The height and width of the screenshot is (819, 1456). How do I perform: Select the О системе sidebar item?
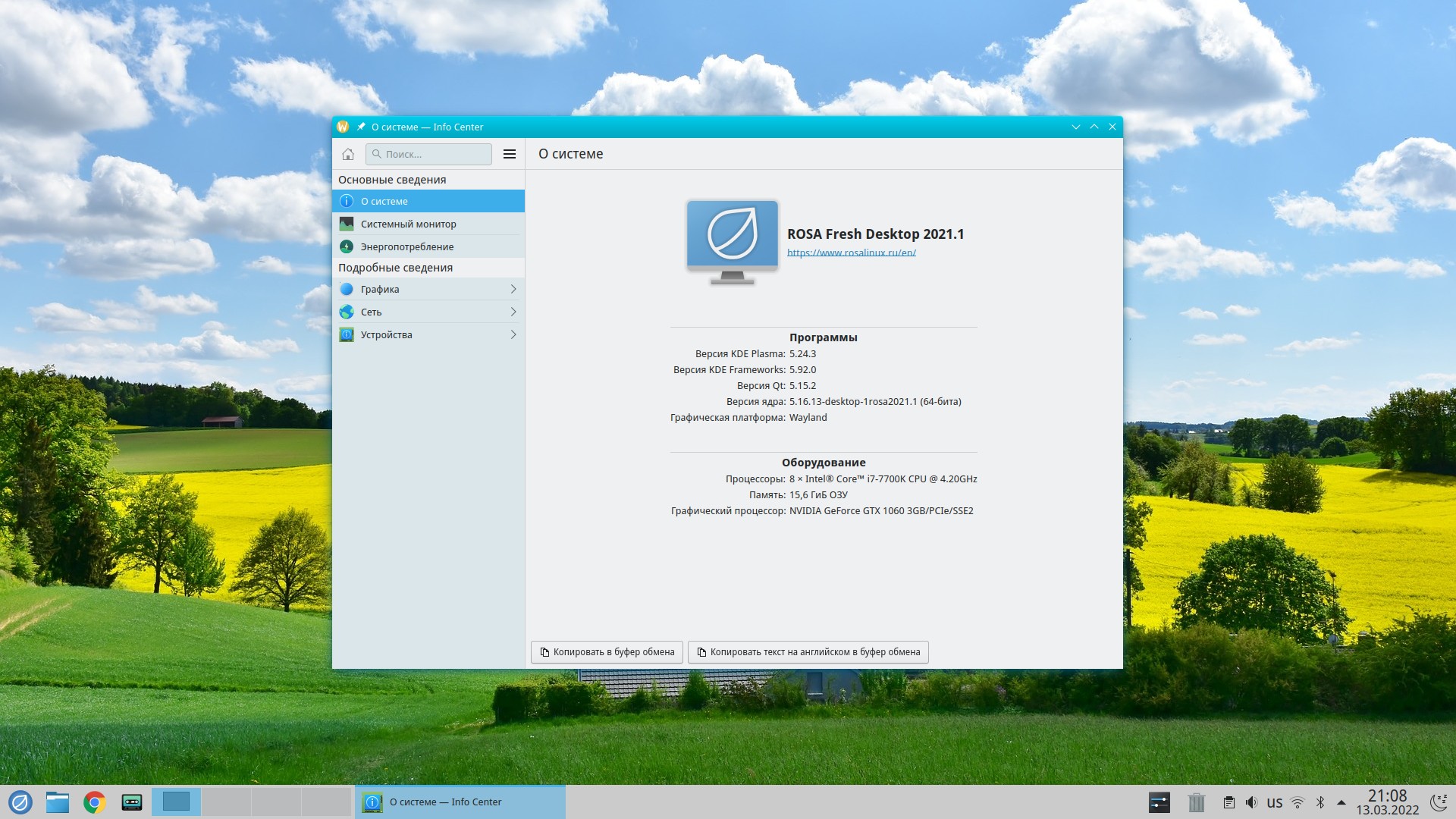[428, 201]
